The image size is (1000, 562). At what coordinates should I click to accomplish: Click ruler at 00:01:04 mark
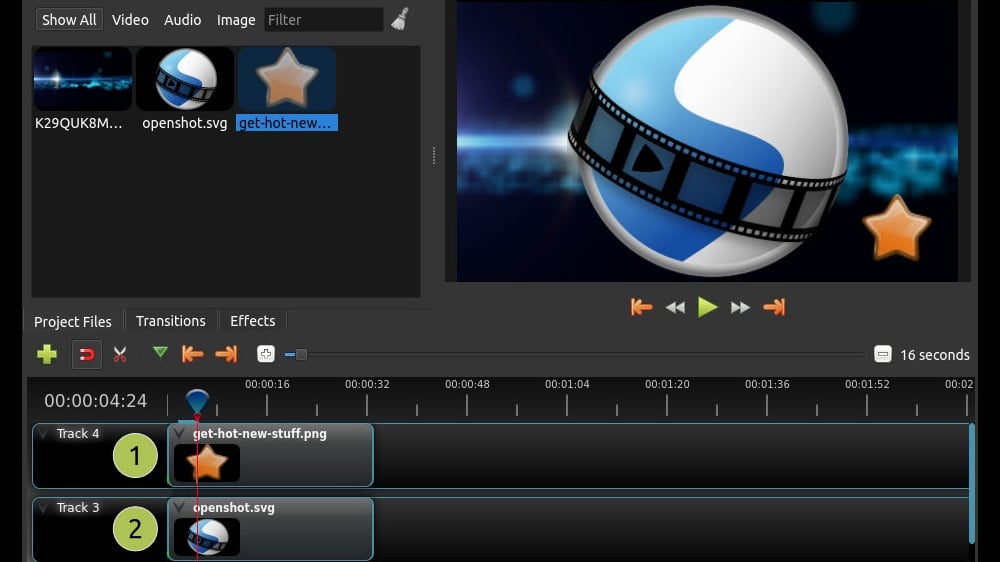(567, 384)
